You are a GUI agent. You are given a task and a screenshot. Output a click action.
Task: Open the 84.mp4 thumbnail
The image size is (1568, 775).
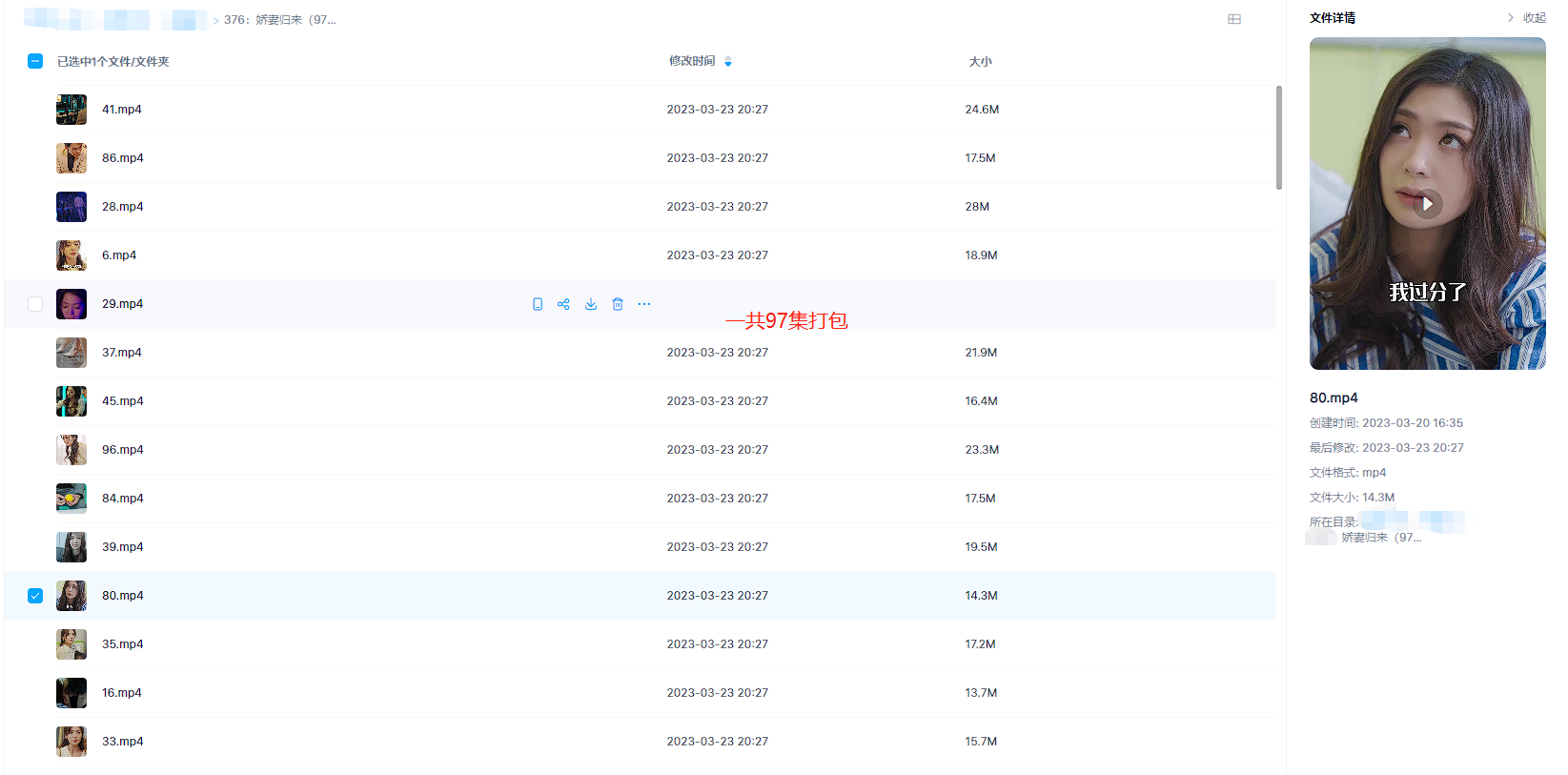tap(71, 499)
